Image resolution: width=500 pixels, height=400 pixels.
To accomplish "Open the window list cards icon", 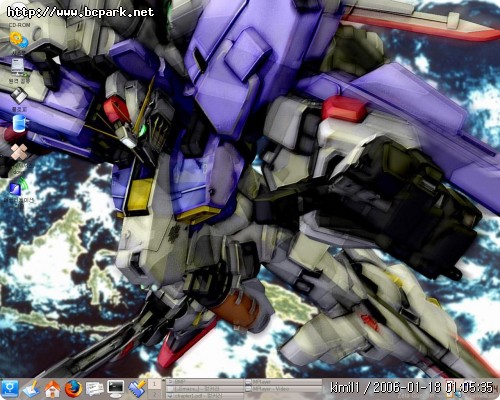I will 95,389.
